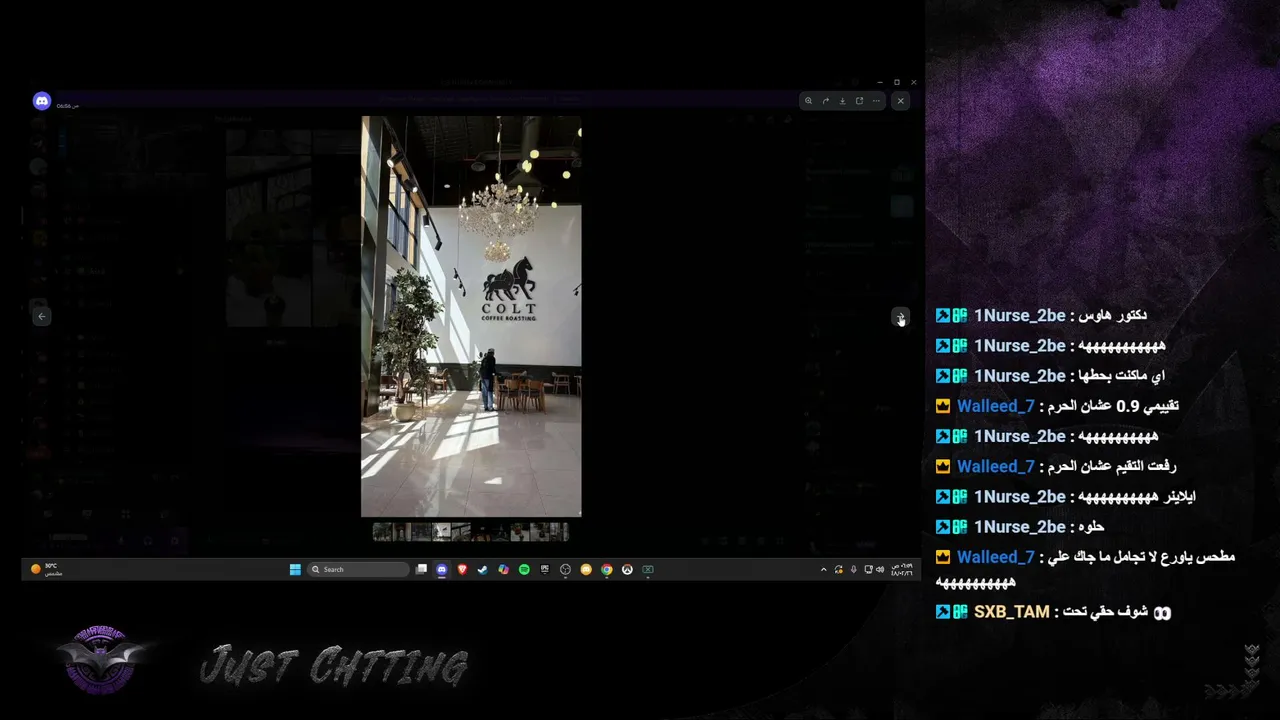This screenshot has width=1280, height=720.
Task: Open the Windows Start menu
Action: tap(295, 569)
